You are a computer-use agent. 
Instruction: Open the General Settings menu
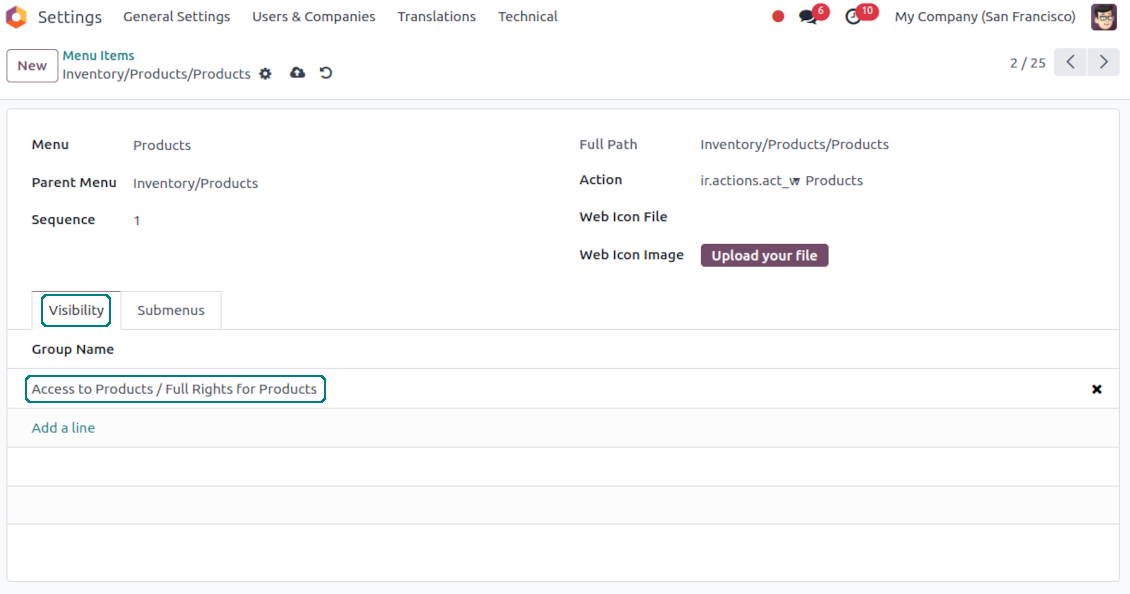(176, 17)
